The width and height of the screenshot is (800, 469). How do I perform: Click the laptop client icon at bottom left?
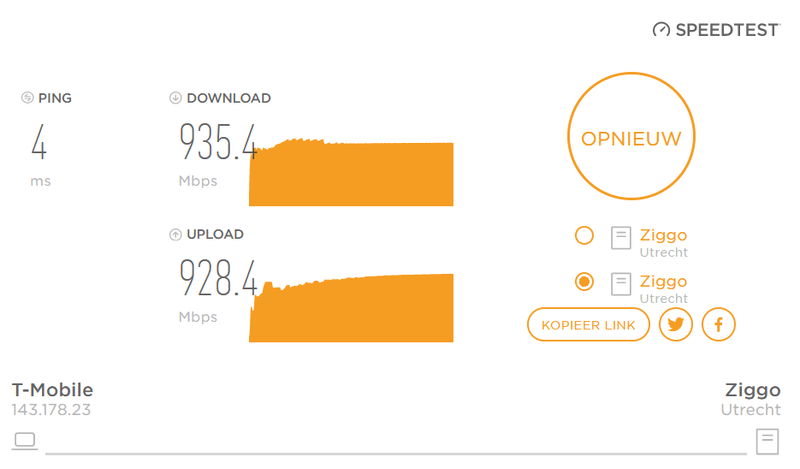25,440
